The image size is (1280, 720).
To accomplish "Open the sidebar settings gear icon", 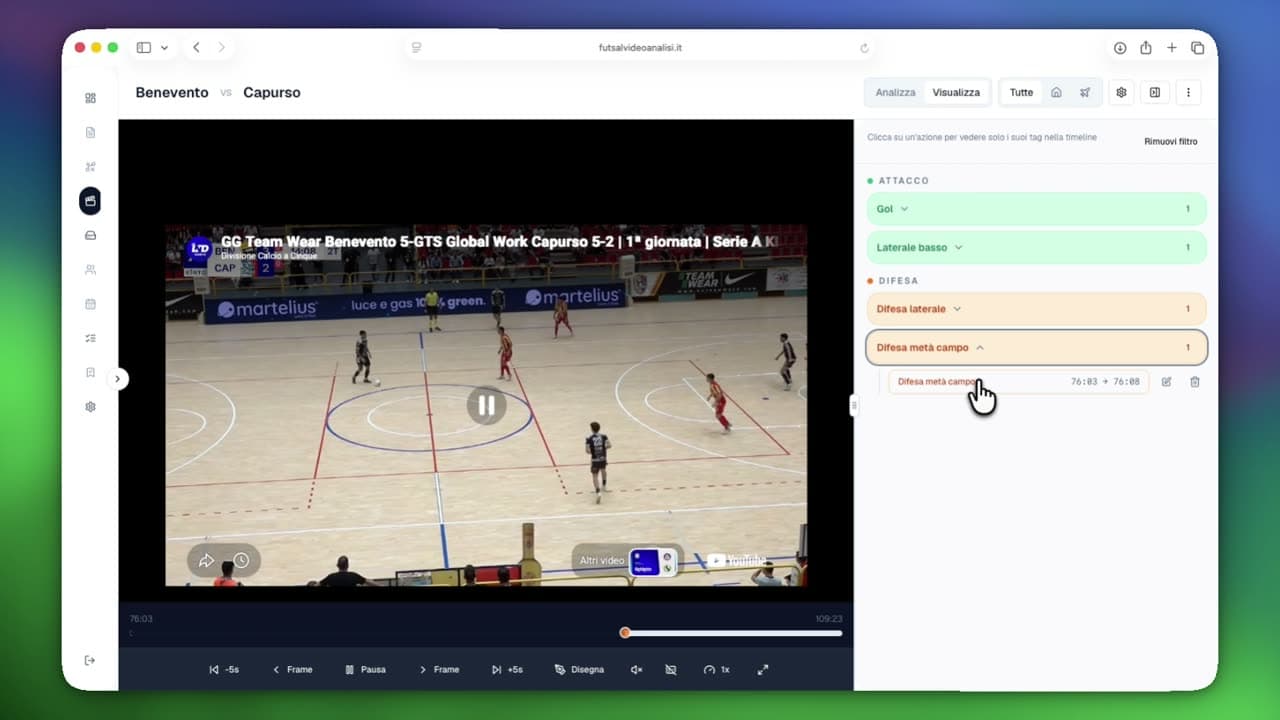I will [90, 407].
